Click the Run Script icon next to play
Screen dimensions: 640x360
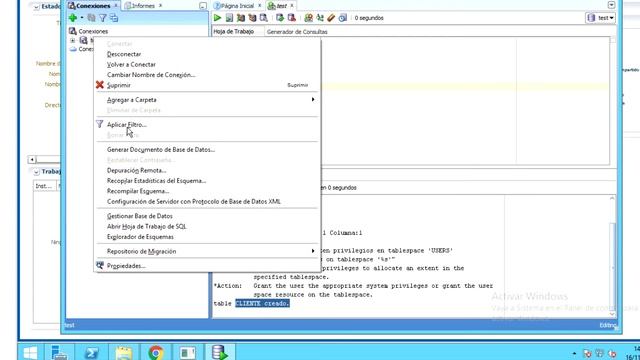[229, 18]
